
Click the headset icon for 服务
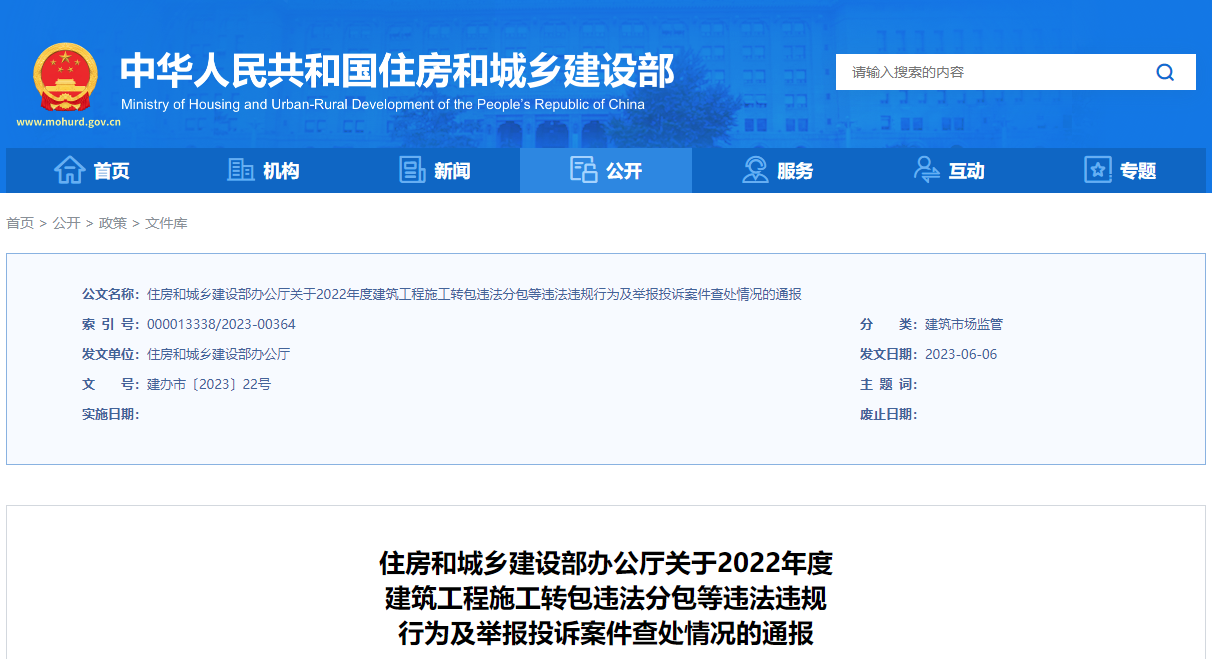pos(755,170)
